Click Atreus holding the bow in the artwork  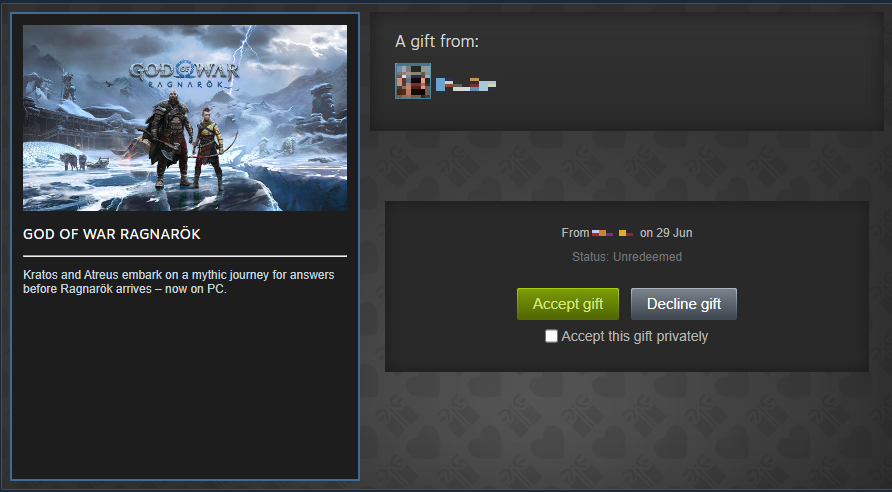pyautogui.click(x=209, y=148)
